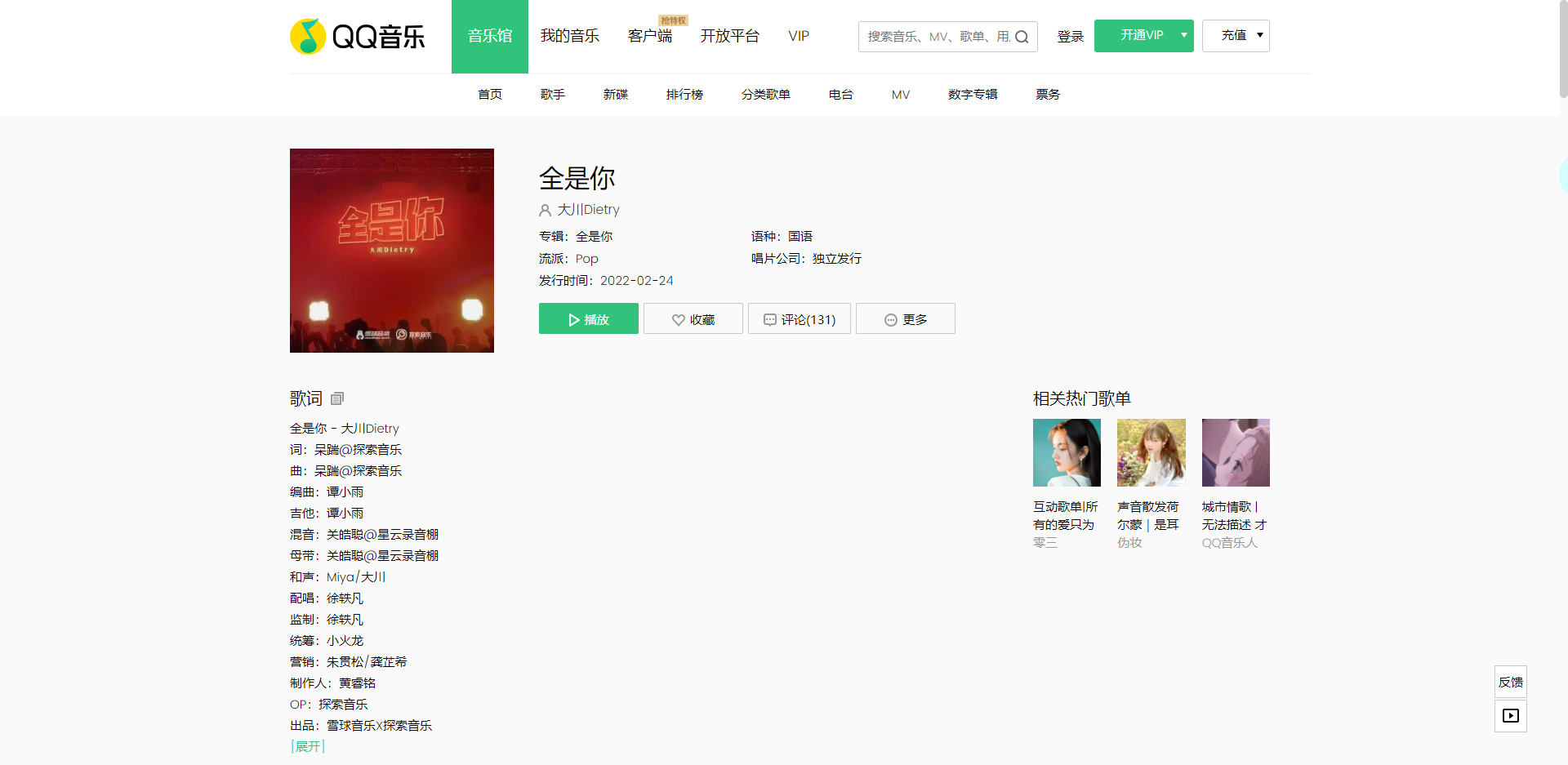This screenshot has height=765, width=1568.
Task: Click the play icon to play 全是你
Action: tap(573, 319)
